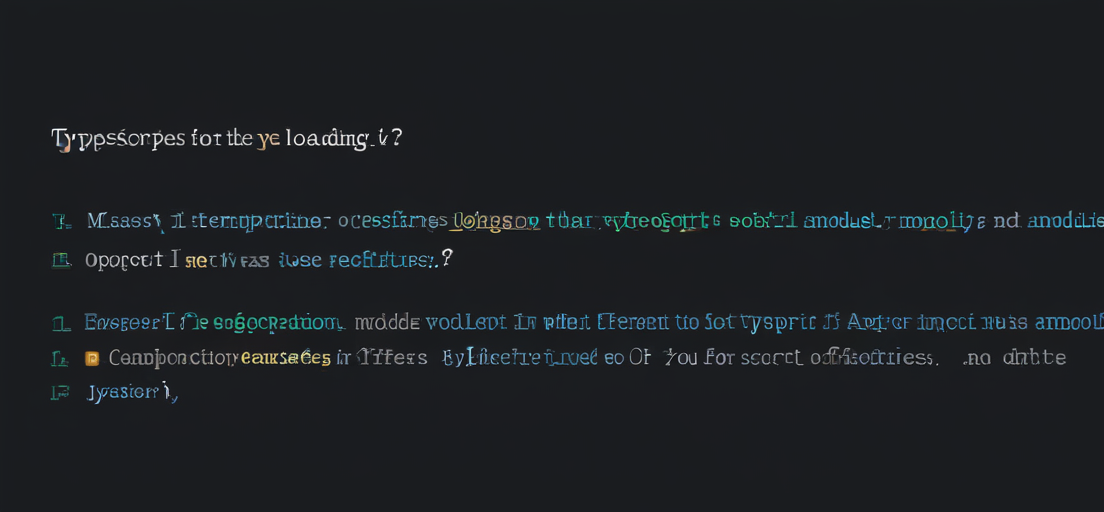This screenshot has width=1104, height=512.
Task: Click the gray word 'modde' on the third line
Action: pyautogui.click(x=389, y=323)
